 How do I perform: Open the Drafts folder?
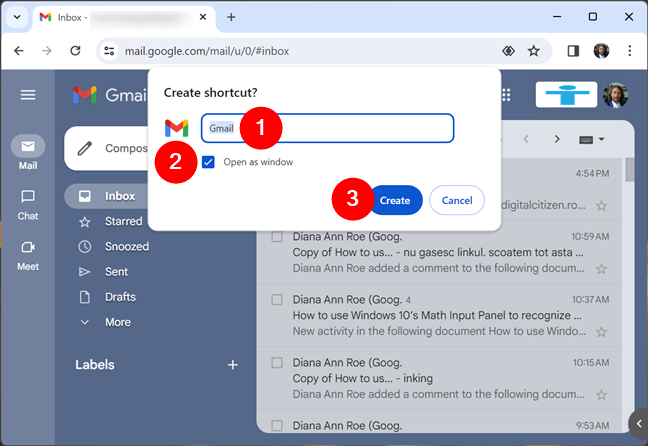click(120, 297)
